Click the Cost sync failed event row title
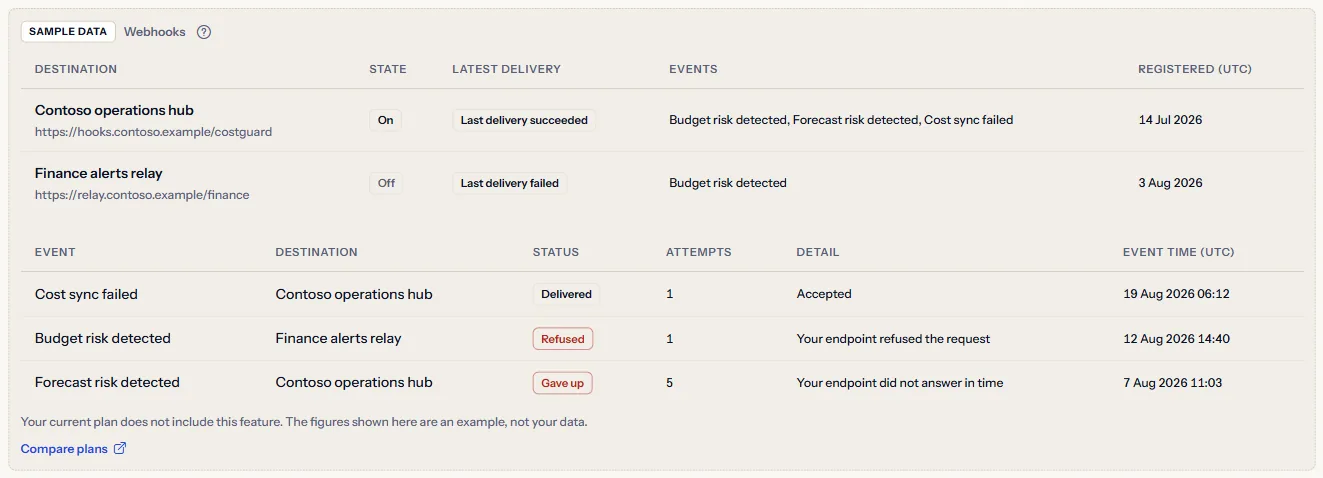 tap(86, 295)
